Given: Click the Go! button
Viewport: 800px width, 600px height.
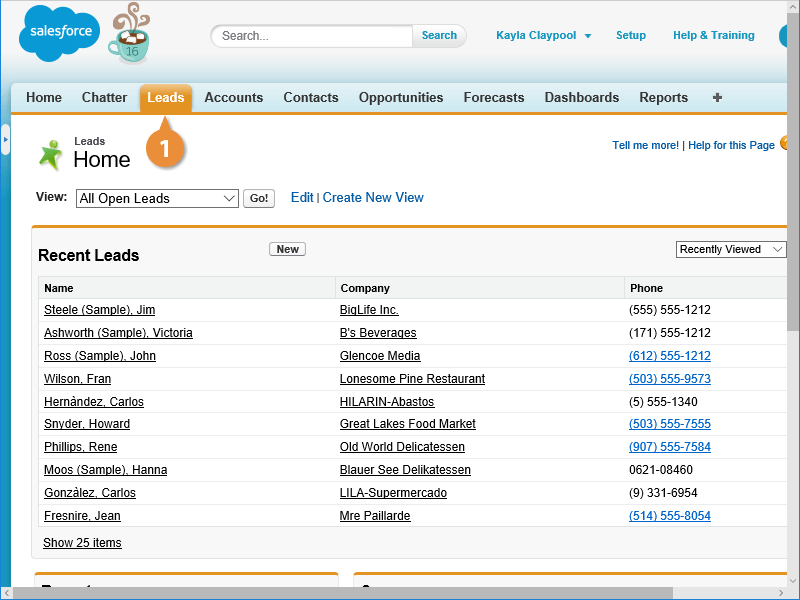Looking at the screenshot, I should tap(259, 198).
